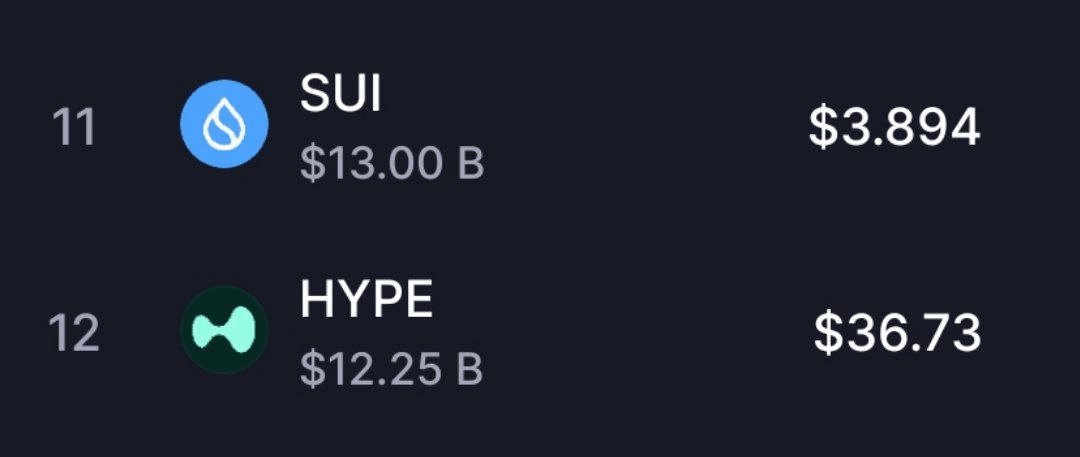
Task: Select the SUI price $3.894
Action: point(894,128)
